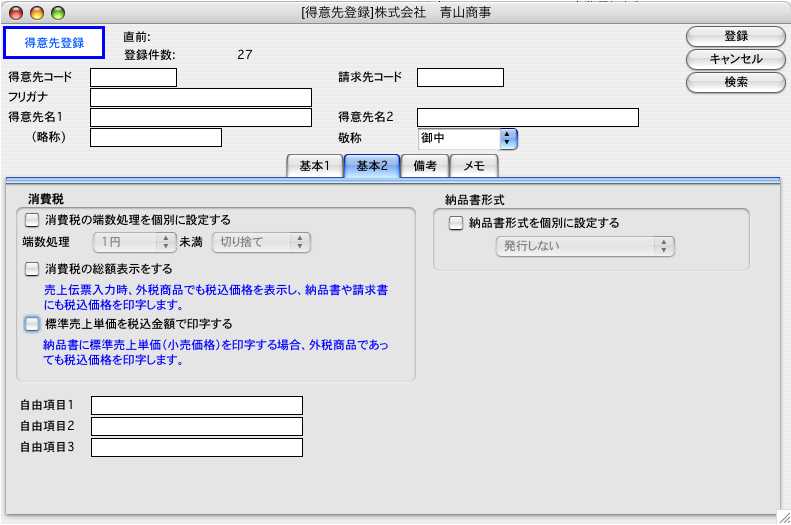
Task: Click the 登録 register button
Action: point(735,36)
